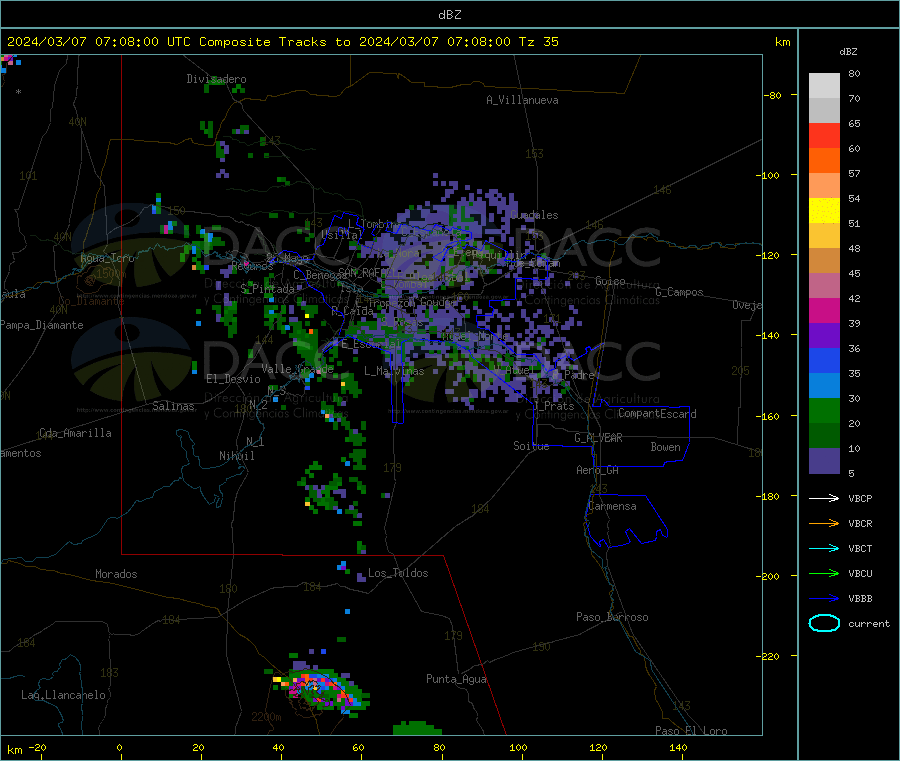Click the 'Cuadales' map label
The width and height of the screenshot is (900, 761).
534,215
